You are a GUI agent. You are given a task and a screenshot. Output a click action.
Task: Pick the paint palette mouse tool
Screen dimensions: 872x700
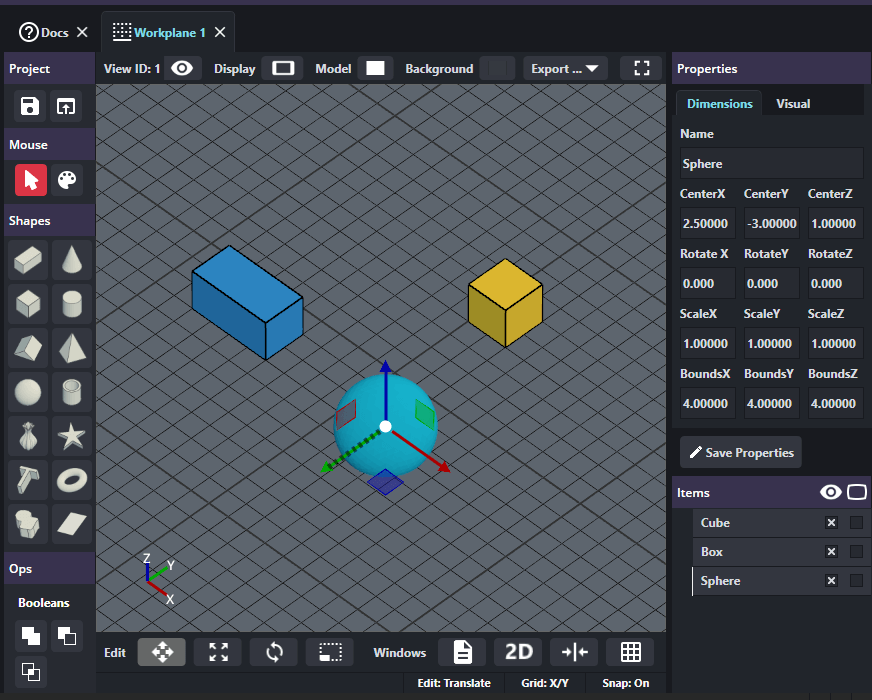coord(67,180)
